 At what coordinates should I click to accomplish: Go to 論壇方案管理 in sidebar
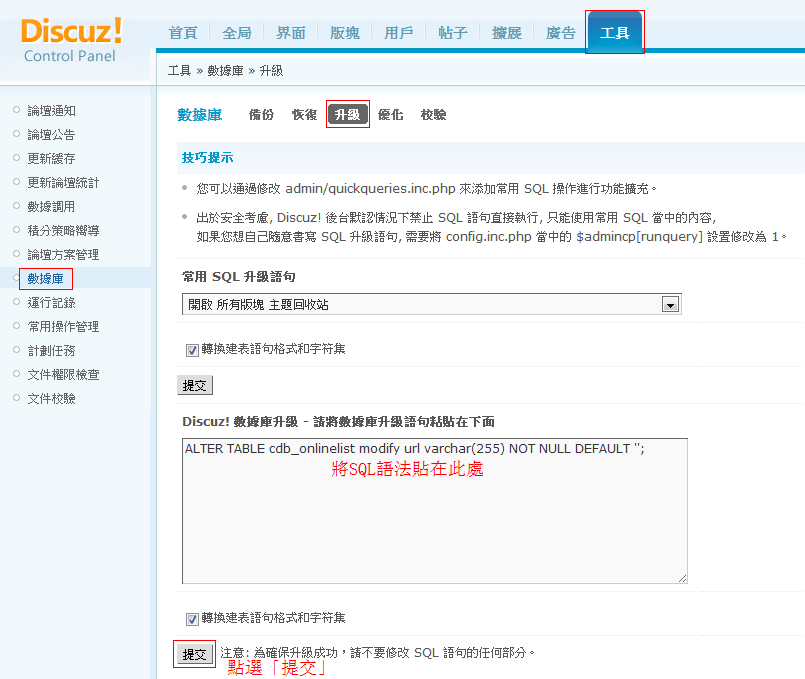[63, 255]
